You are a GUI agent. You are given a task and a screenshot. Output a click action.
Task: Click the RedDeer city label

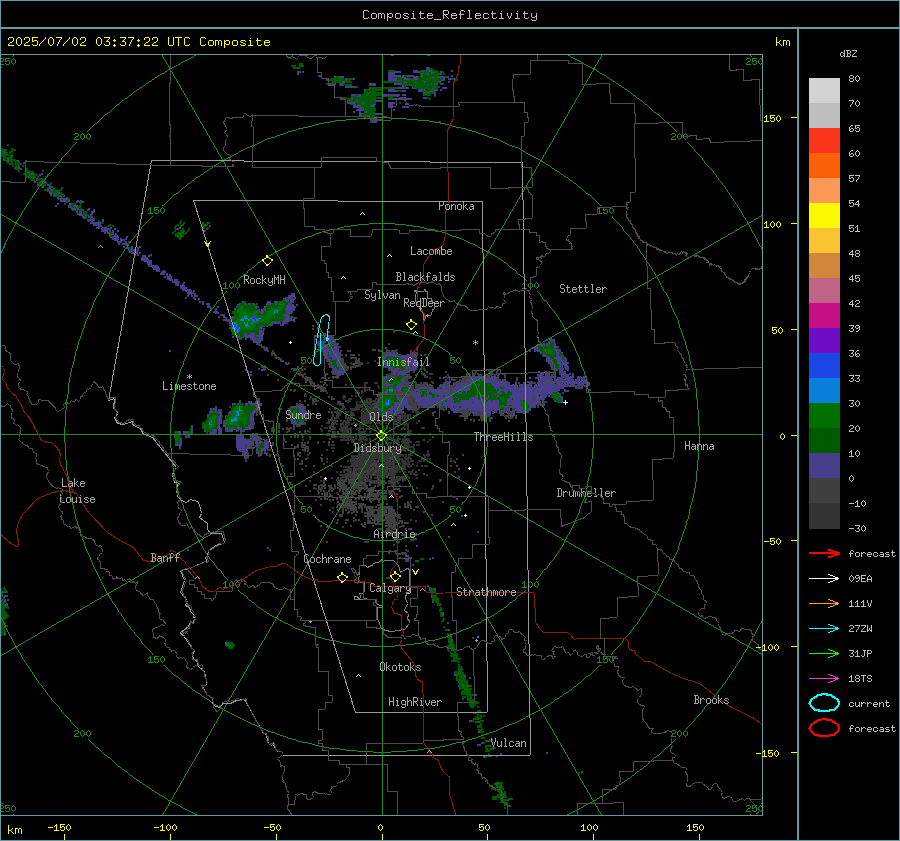424,303
